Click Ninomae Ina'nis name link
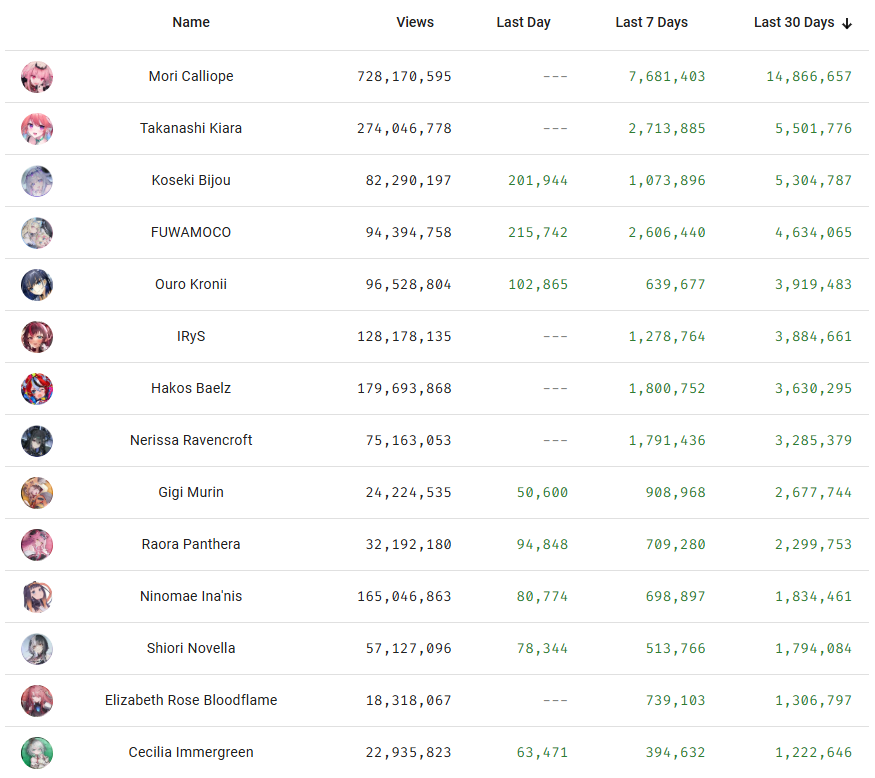 point(191,596)
